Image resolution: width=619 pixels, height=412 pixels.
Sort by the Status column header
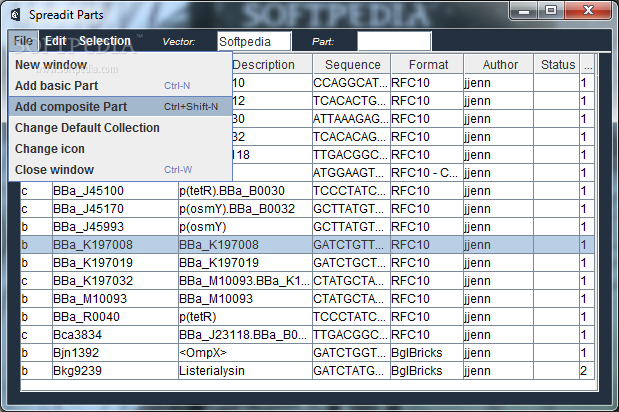(x=557, y=65)
